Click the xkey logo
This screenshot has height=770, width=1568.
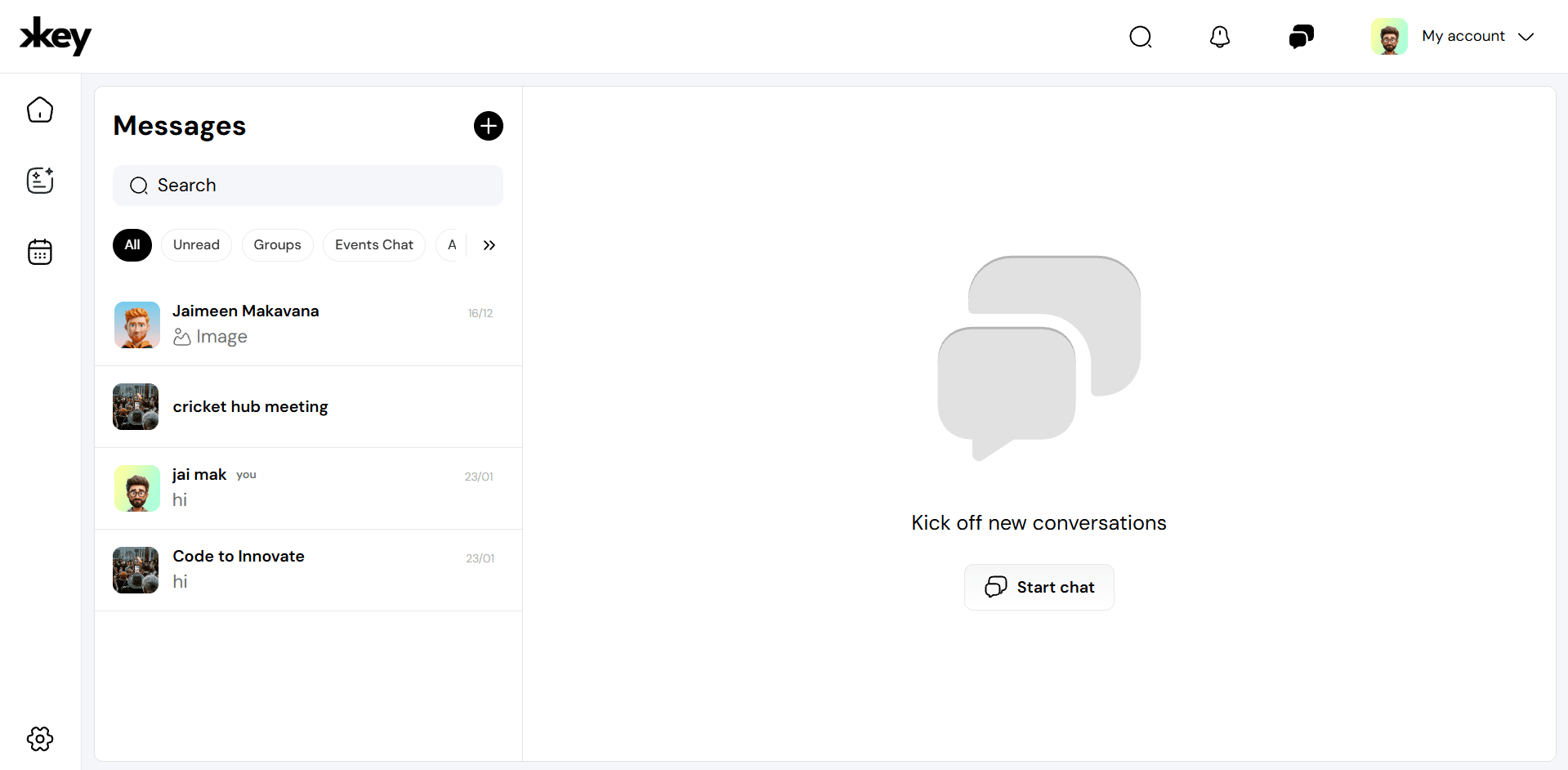(55, 36)
